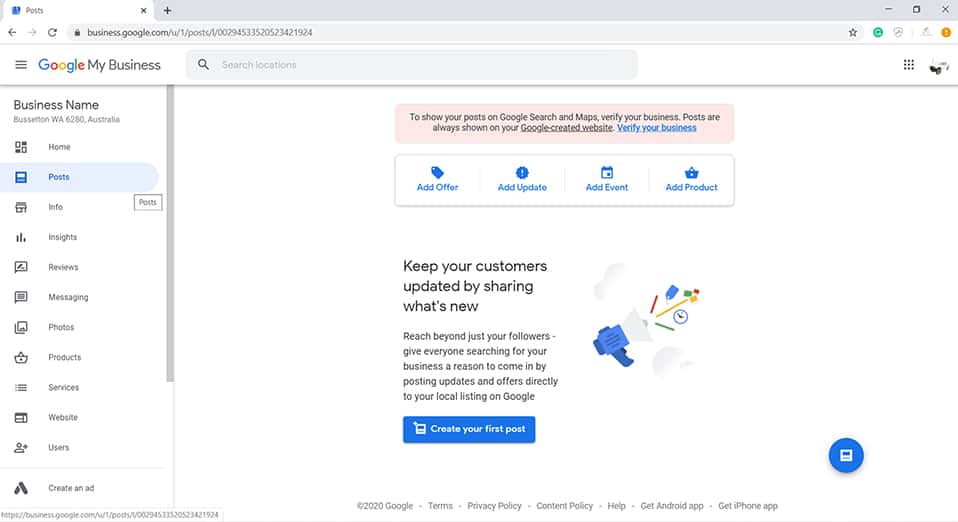Open the Google apps grid
This screenshot has width=958, height=522.
click(x=909, y=64)
